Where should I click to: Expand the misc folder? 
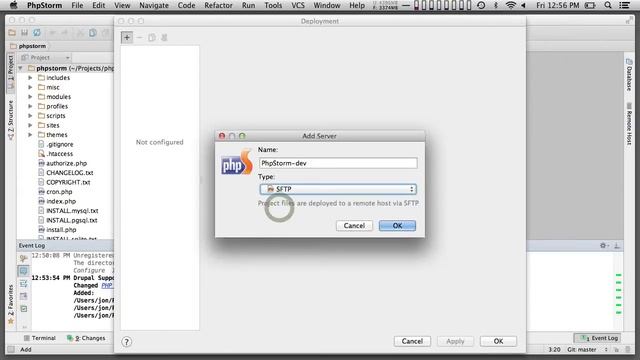click(x=30, y=87)
